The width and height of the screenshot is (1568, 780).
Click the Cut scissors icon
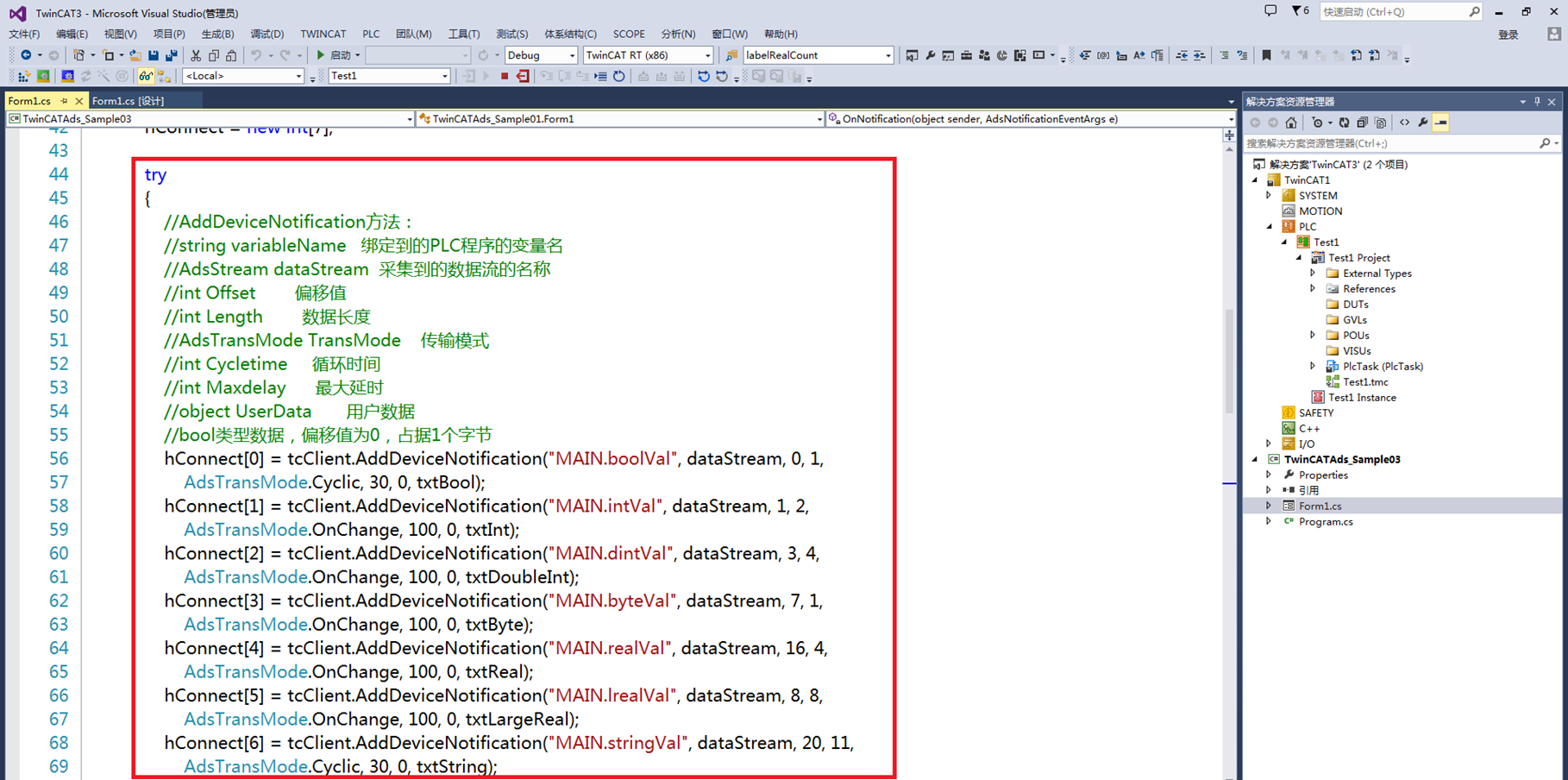196,55
